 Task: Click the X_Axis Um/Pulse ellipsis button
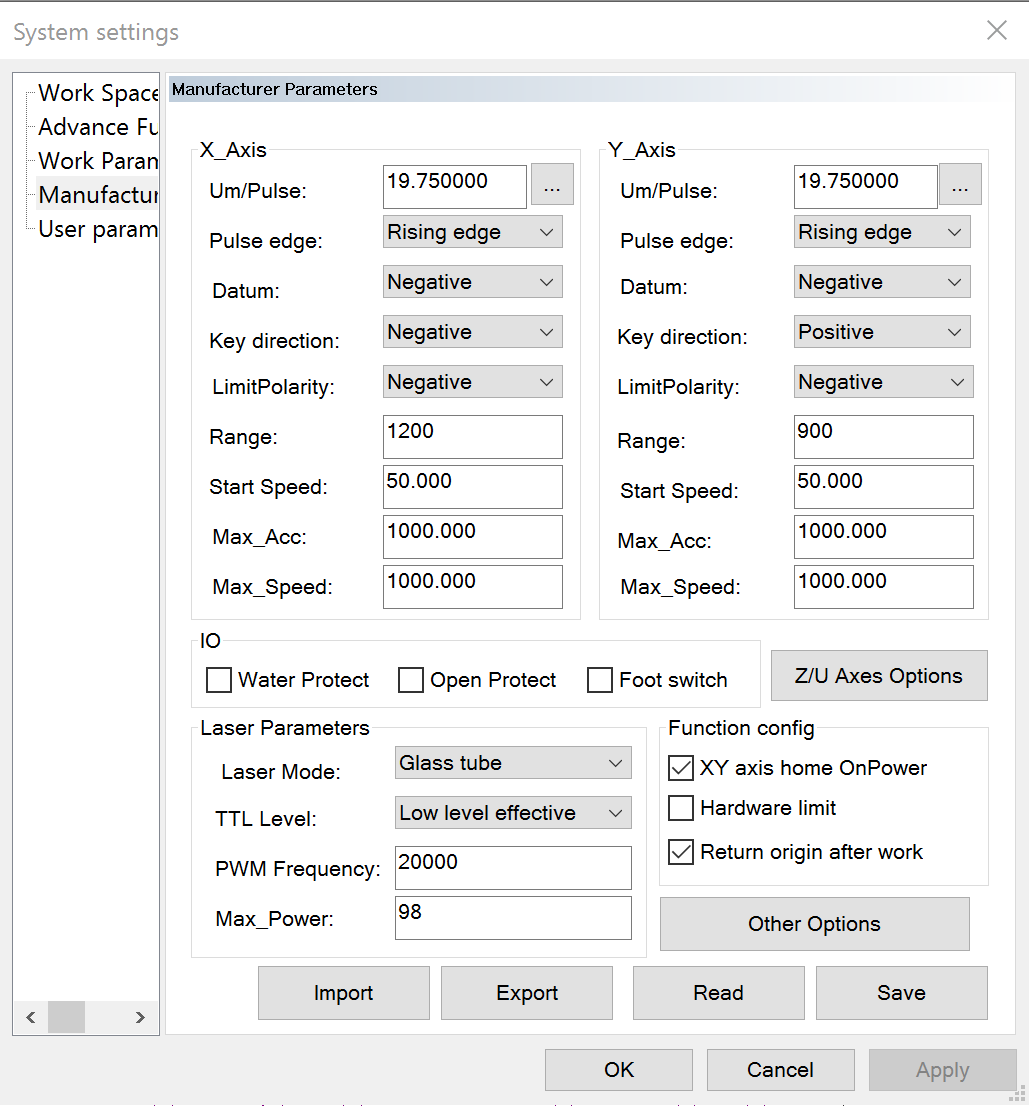point(552,185)
